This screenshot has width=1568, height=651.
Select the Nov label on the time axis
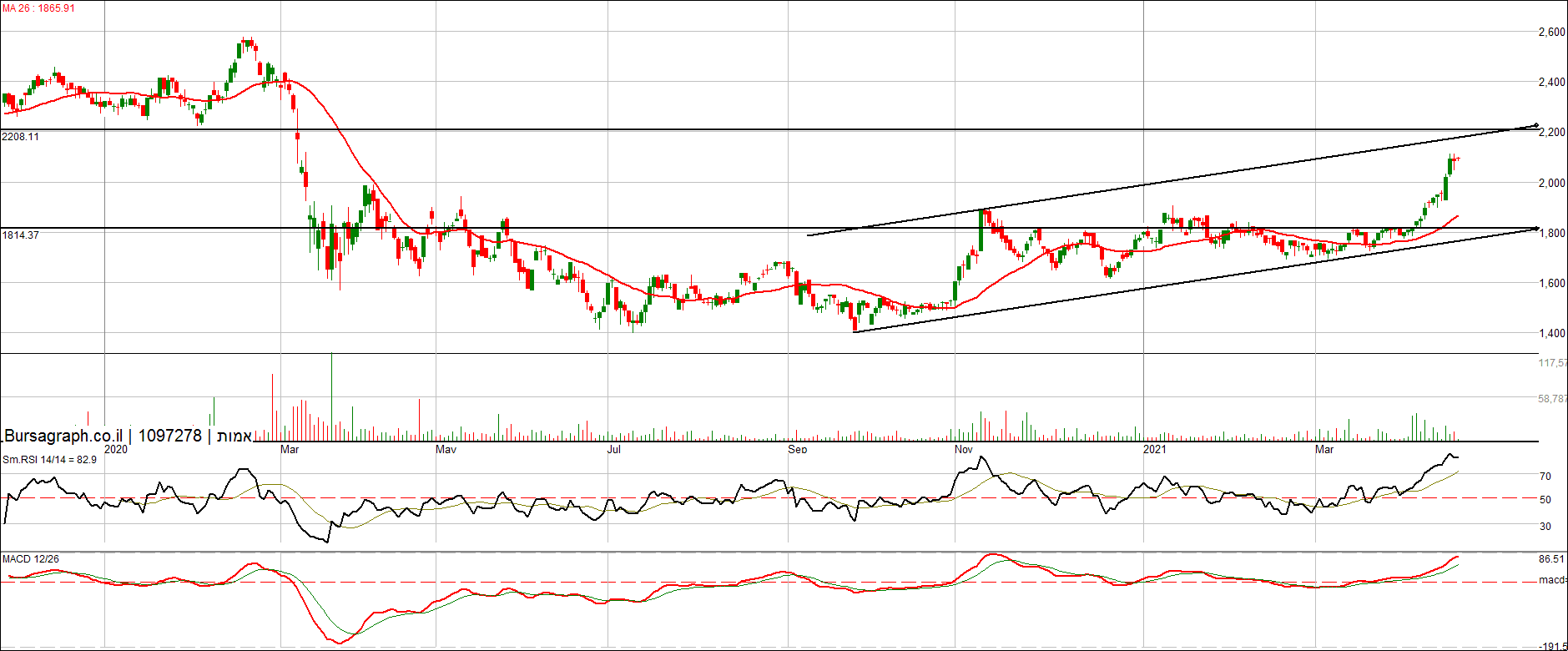[x=964, y=450]
